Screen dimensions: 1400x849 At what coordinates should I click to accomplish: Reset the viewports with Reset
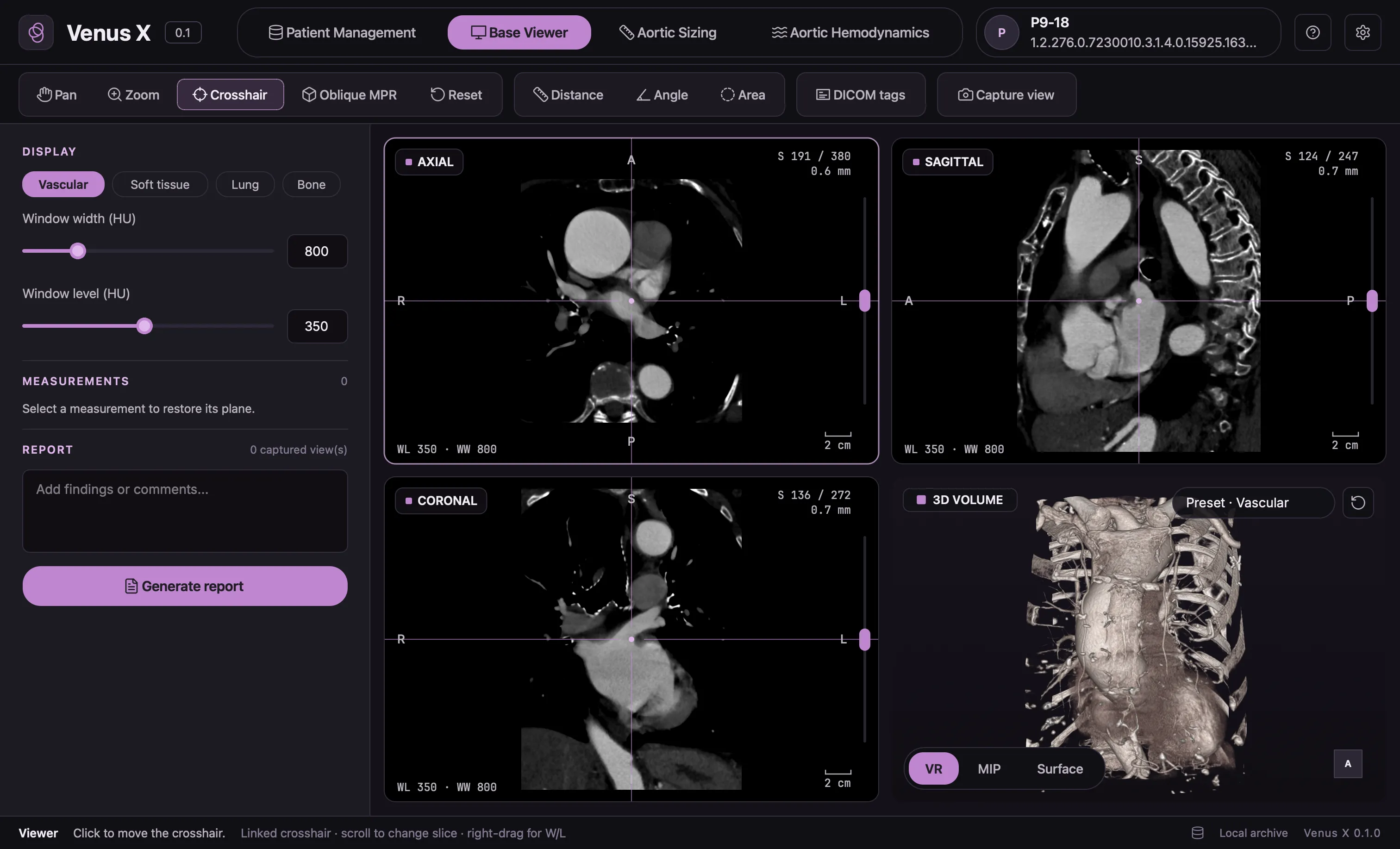(456, 94)
